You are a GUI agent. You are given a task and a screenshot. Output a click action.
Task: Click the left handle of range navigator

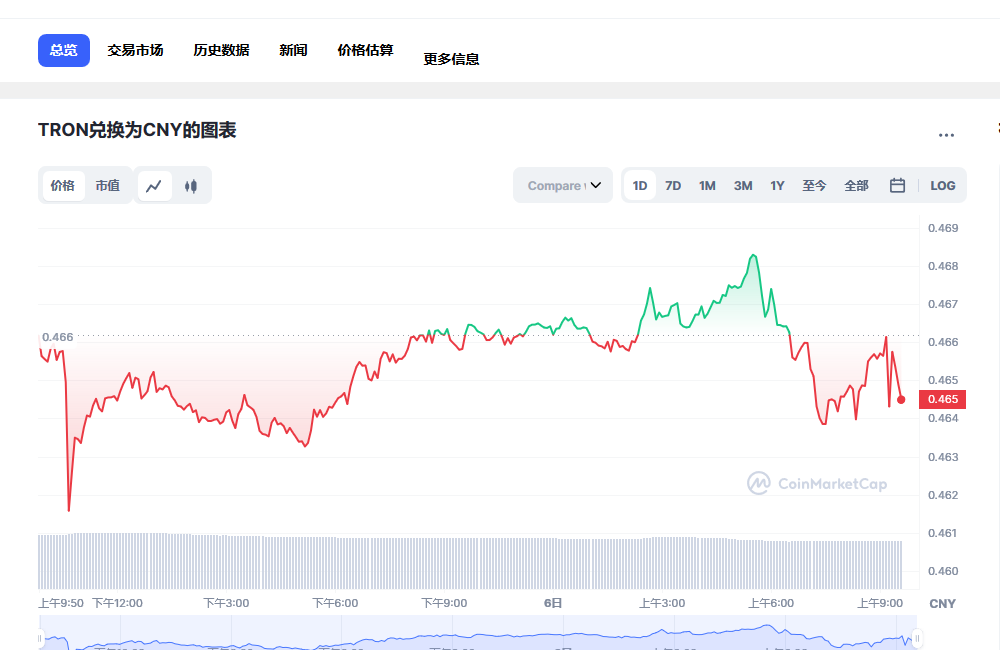click(x=40, y=638)
